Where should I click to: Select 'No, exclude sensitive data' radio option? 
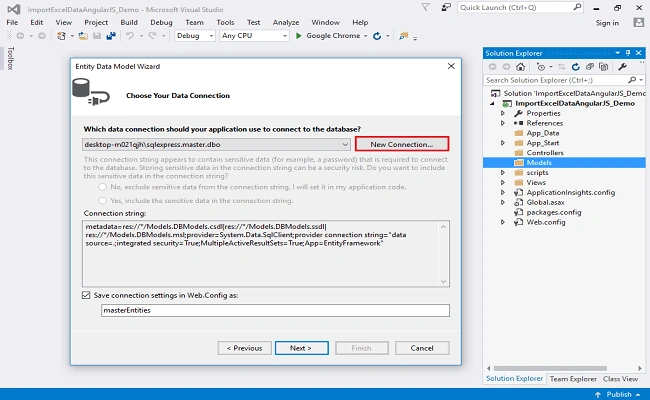pyautogui.click(x=102, y=187)
